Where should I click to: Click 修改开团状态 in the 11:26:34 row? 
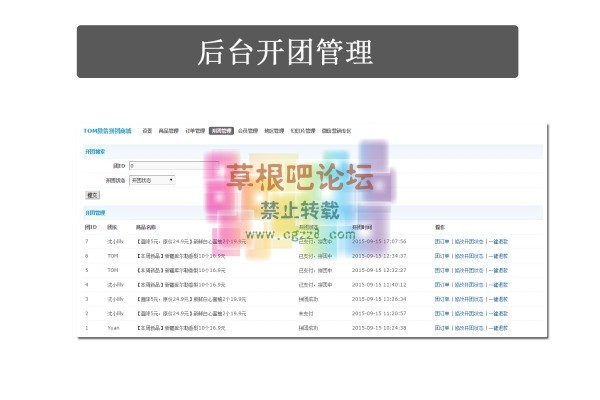coord(469,299)
